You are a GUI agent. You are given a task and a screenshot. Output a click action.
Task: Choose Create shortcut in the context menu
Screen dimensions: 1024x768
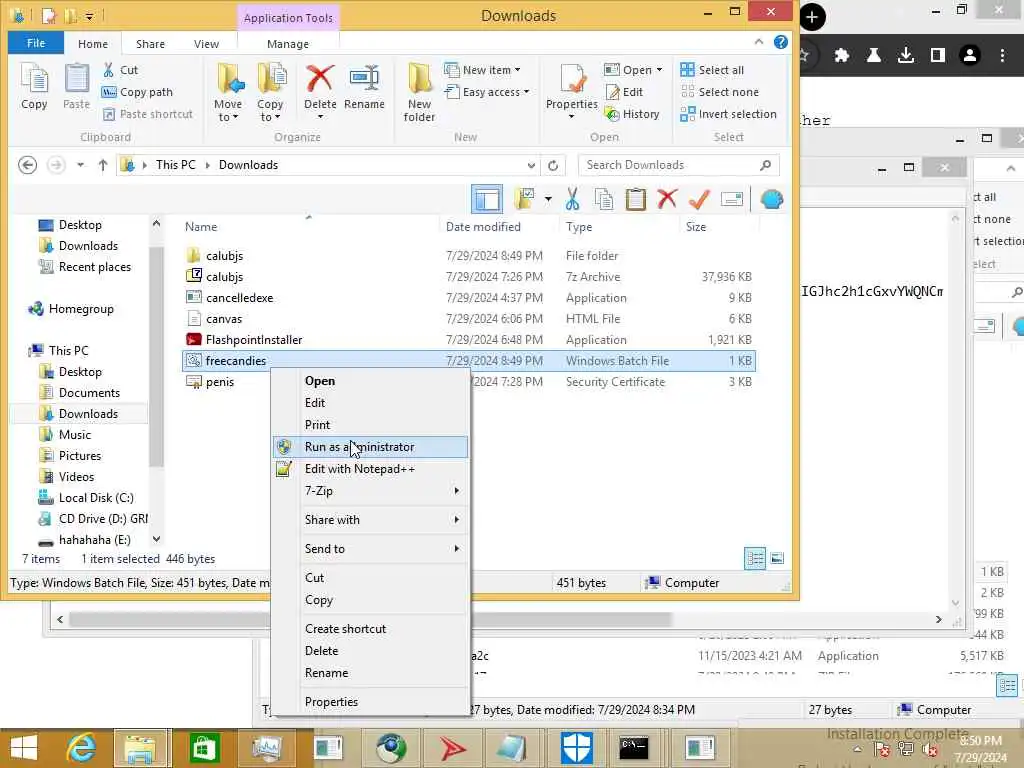coord(370,628)
